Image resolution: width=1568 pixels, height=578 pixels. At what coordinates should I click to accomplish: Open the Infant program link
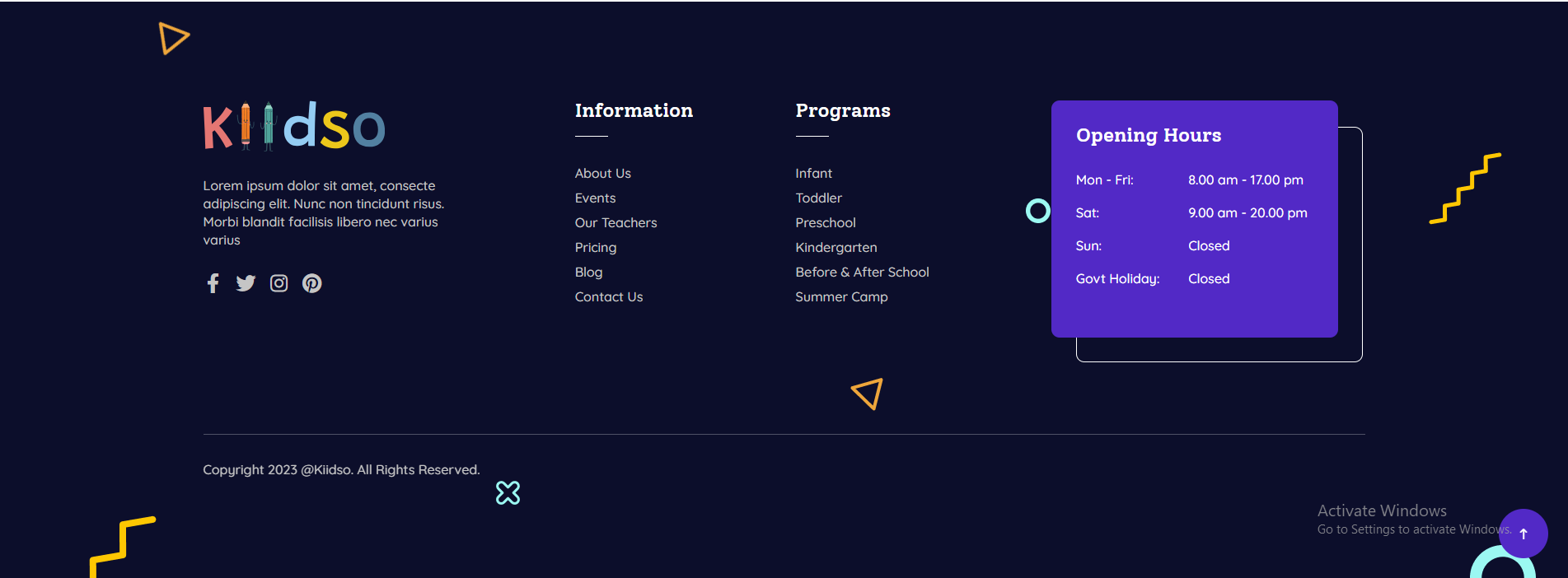813,174
